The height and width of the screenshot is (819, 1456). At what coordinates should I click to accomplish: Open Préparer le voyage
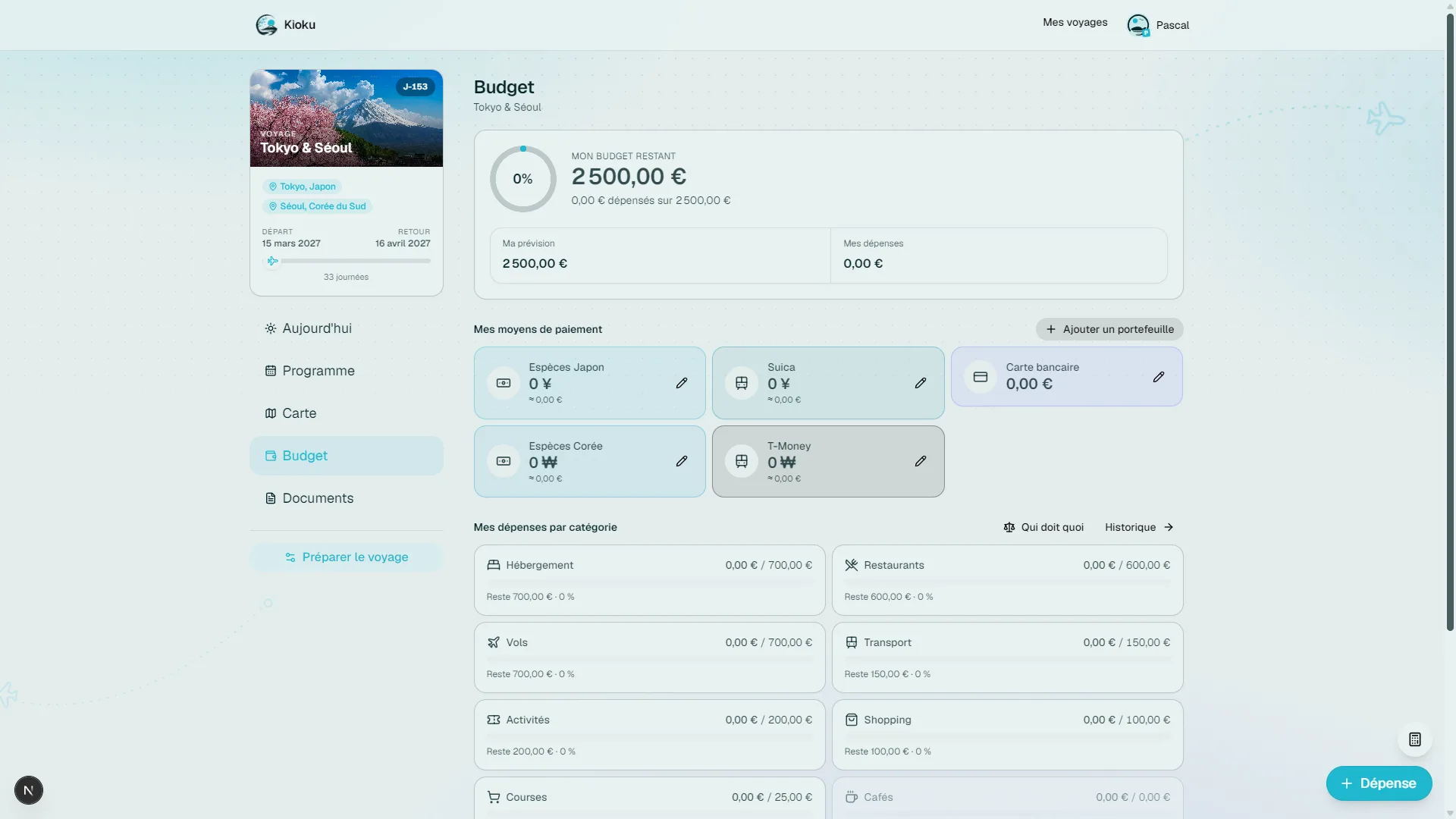pyautogui.click(x=347, y=557)
